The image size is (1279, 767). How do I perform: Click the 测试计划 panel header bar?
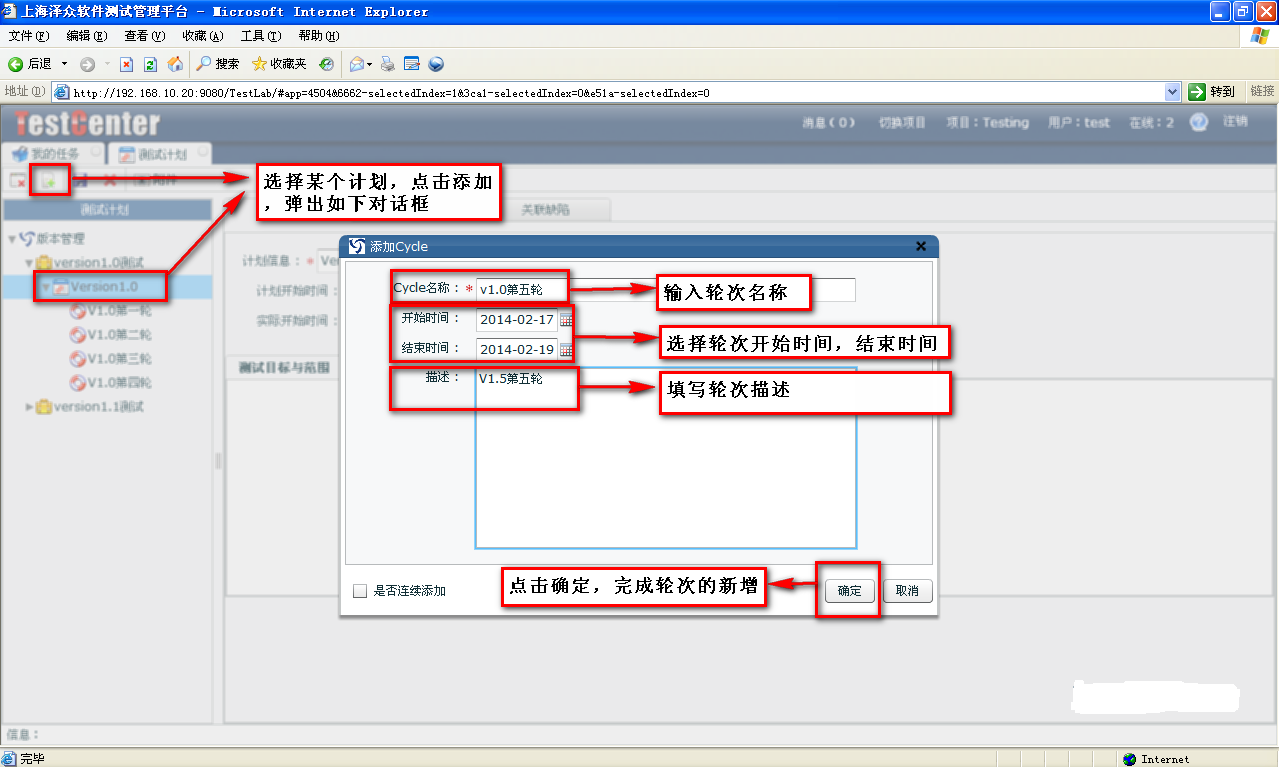(106, 211)
